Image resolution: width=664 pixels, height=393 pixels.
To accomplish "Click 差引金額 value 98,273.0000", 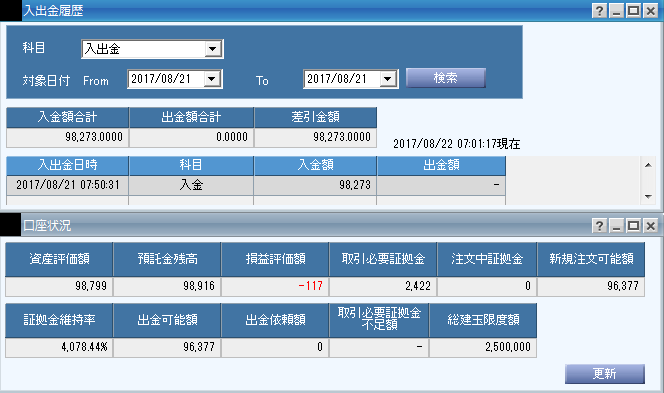I will (342, 137).
